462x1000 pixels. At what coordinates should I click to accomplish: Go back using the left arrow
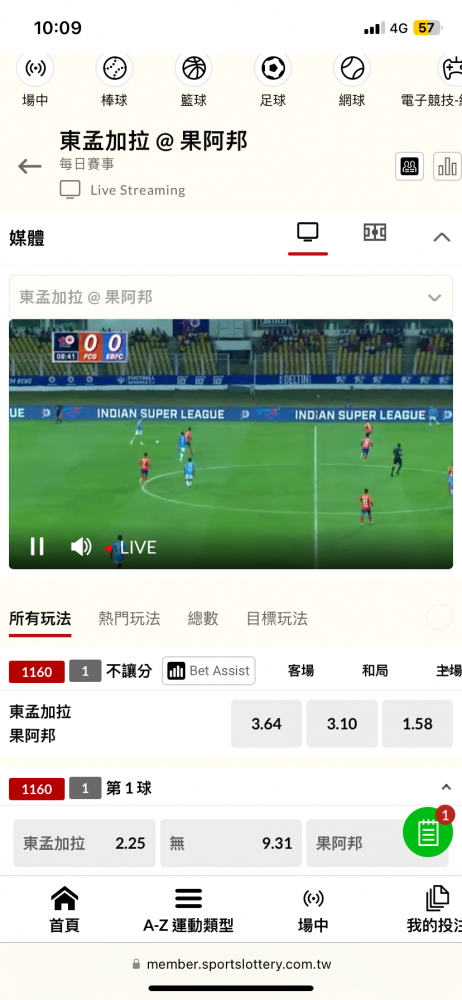[x=29, y=167]
